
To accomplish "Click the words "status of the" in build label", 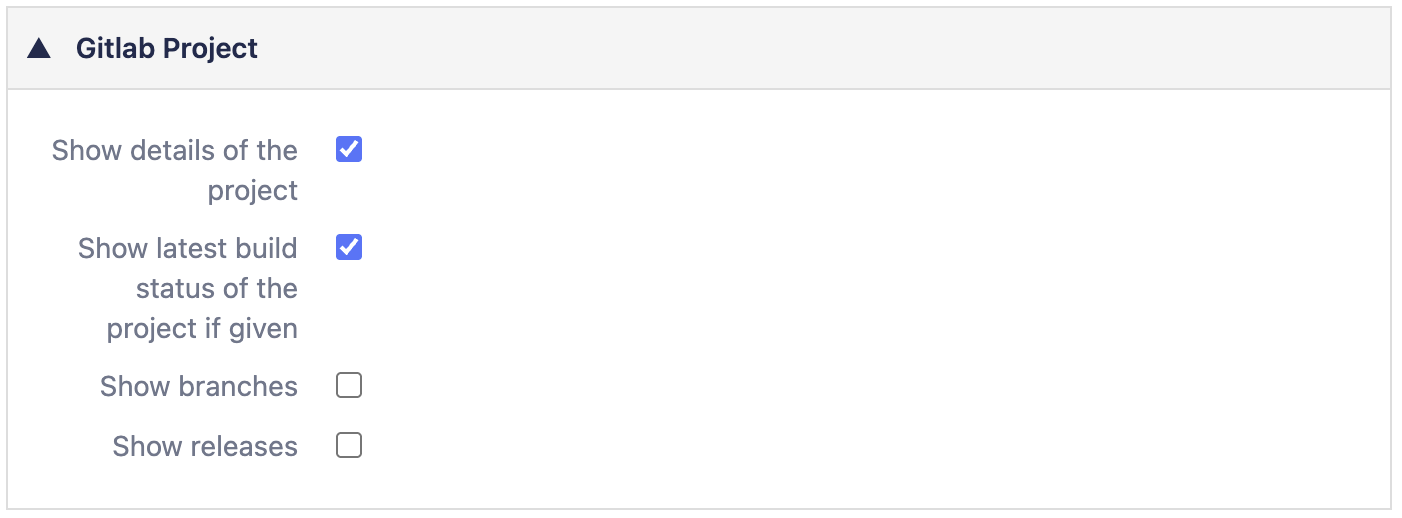I will click(x=217, y=289).
